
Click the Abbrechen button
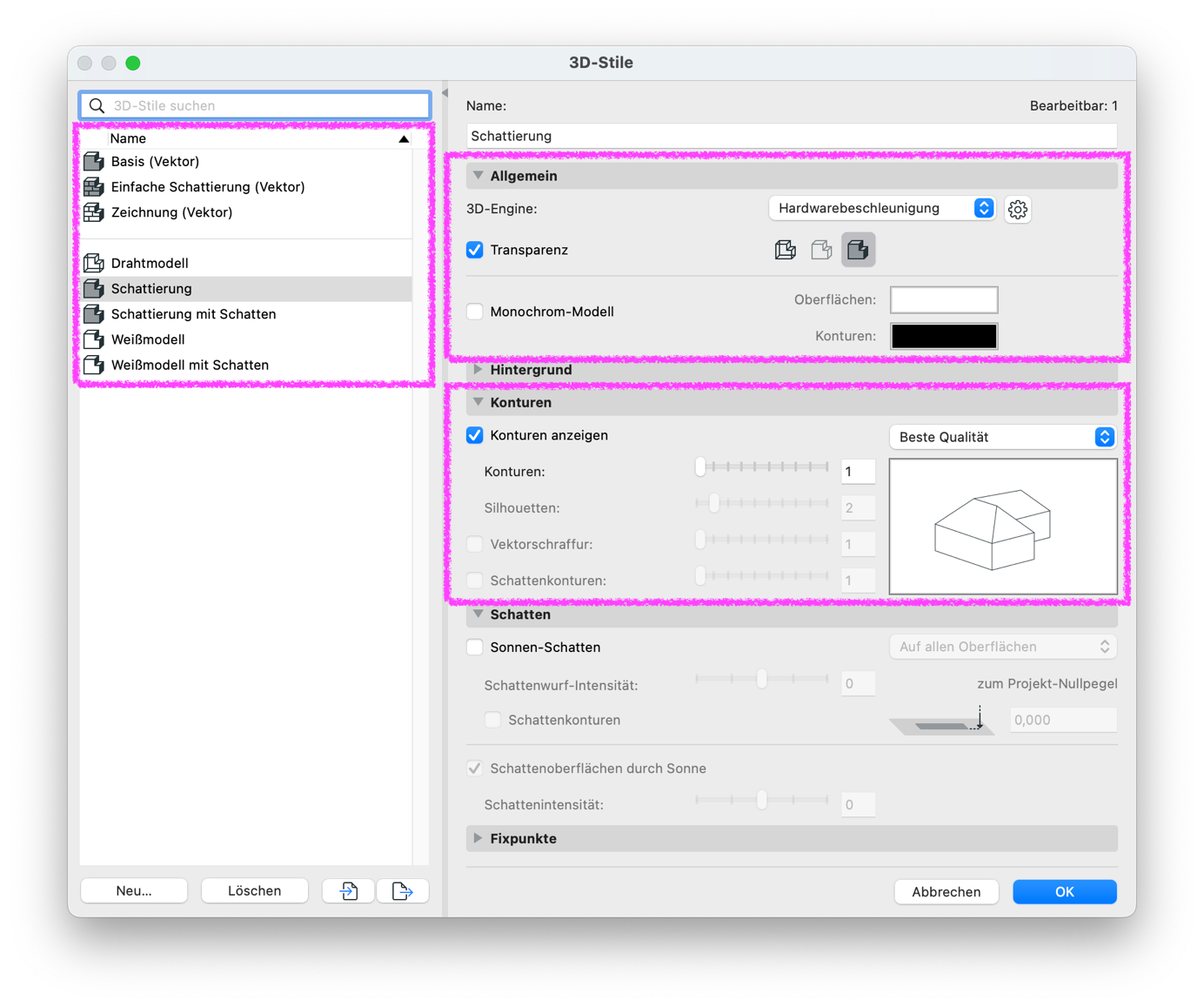click(946, 891)
